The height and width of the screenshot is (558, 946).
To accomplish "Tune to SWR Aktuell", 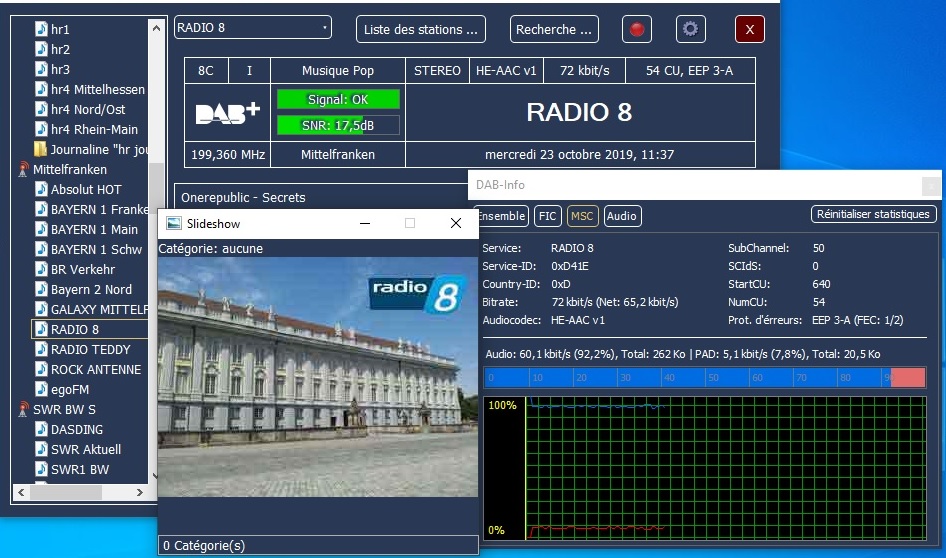I will [x=86, y=449].
